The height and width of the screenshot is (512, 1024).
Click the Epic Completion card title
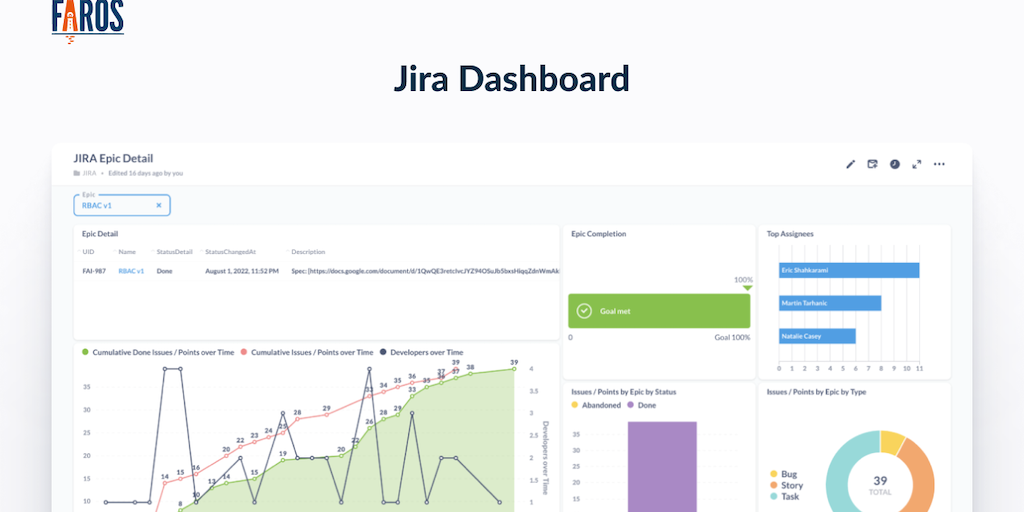point(599,234)
